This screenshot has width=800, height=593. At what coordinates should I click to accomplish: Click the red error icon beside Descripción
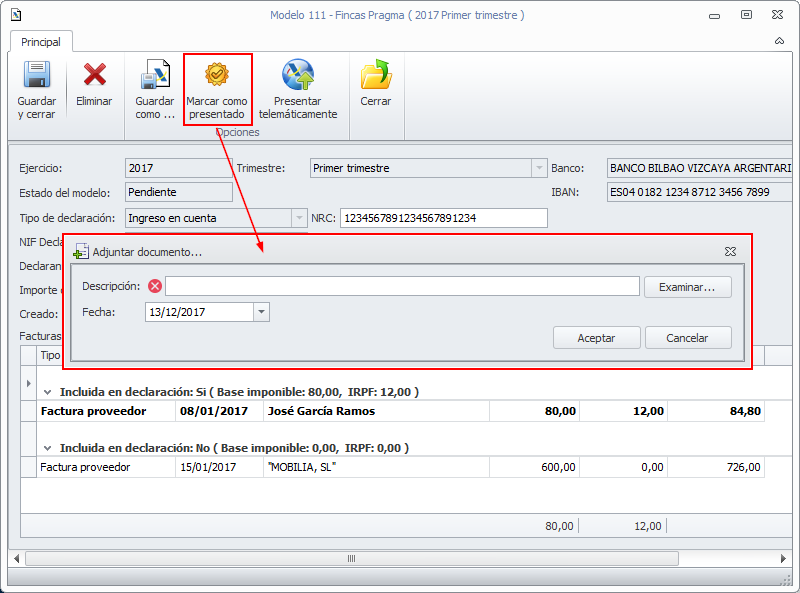[x=155, y=286]
